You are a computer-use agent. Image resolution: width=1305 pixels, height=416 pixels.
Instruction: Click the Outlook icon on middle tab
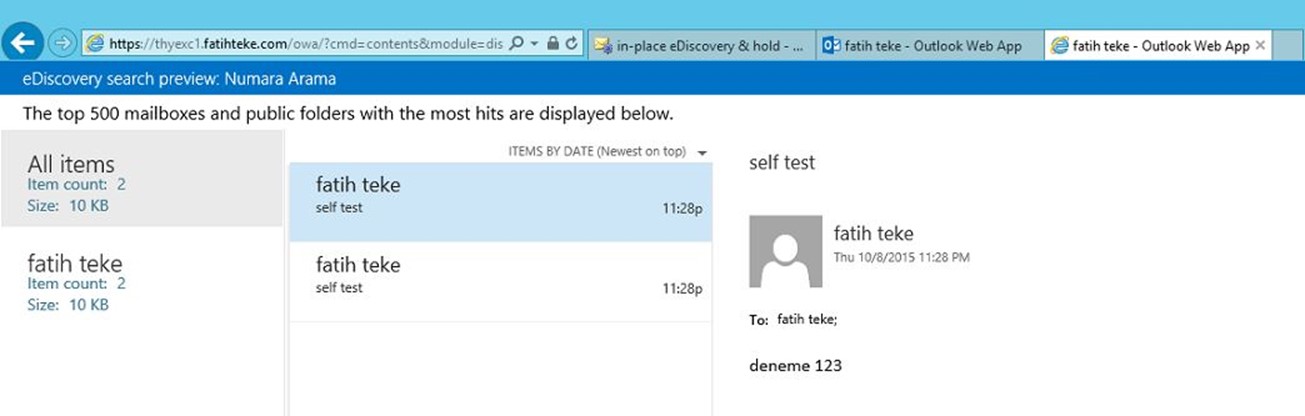click(831, 45)
